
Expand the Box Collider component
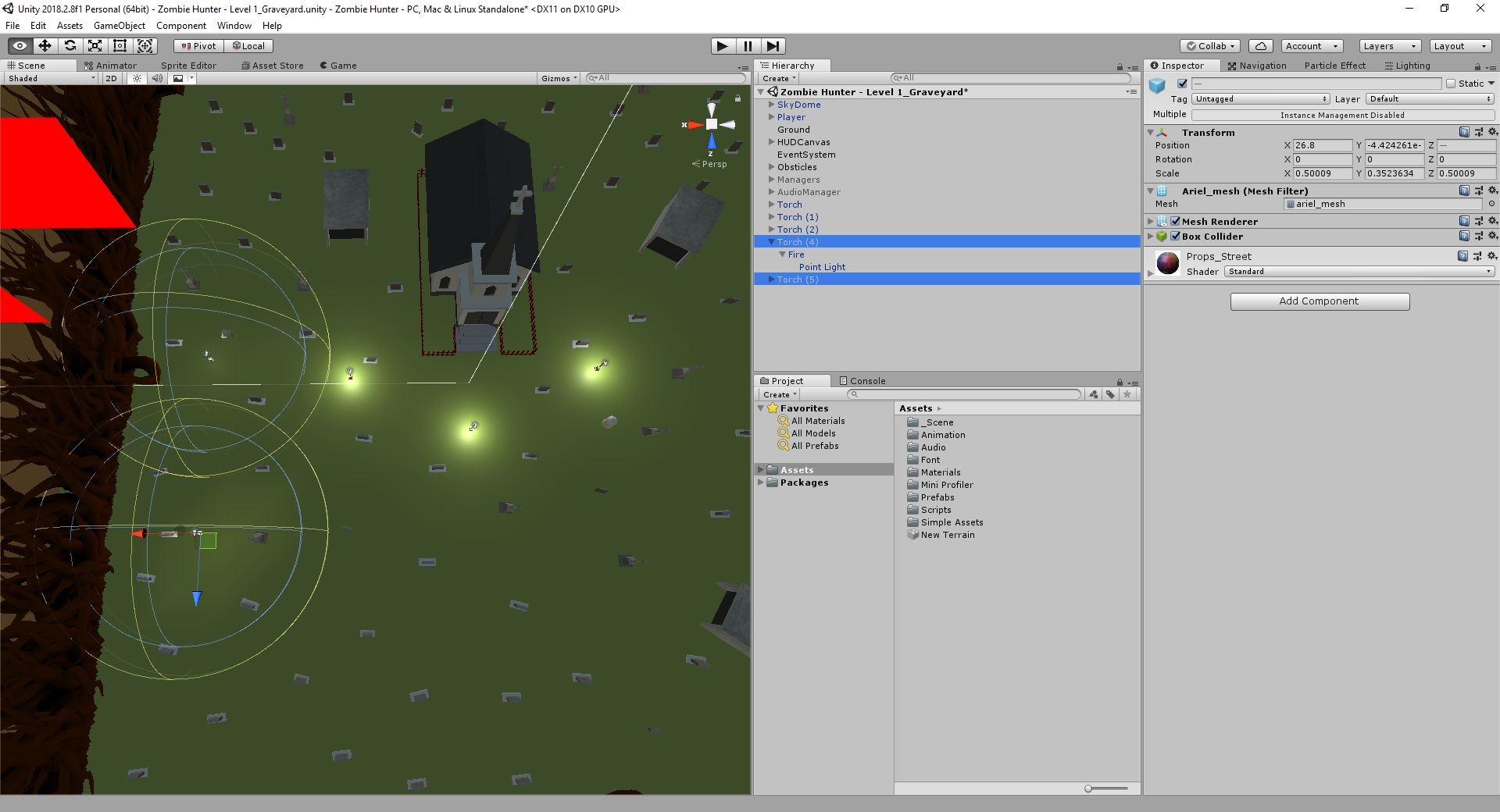(x=1150, y=236)
